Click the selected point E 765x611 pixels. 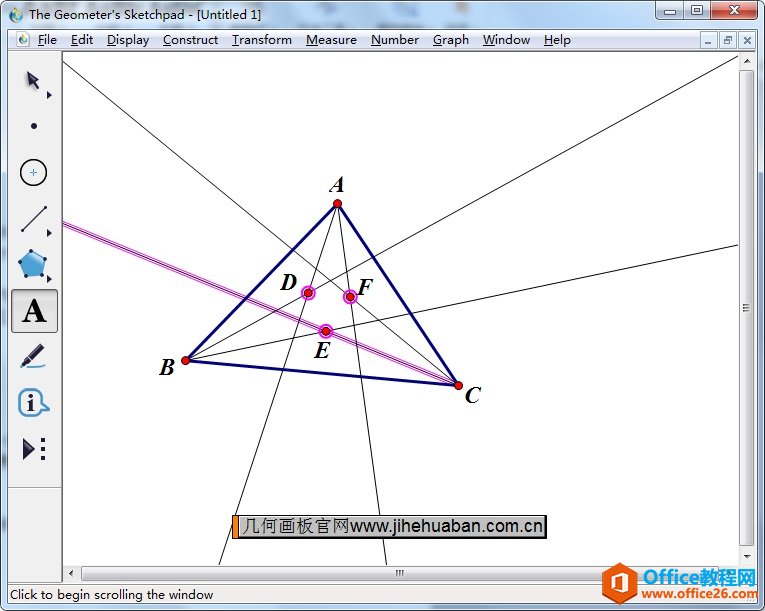[x=325, y=331]
